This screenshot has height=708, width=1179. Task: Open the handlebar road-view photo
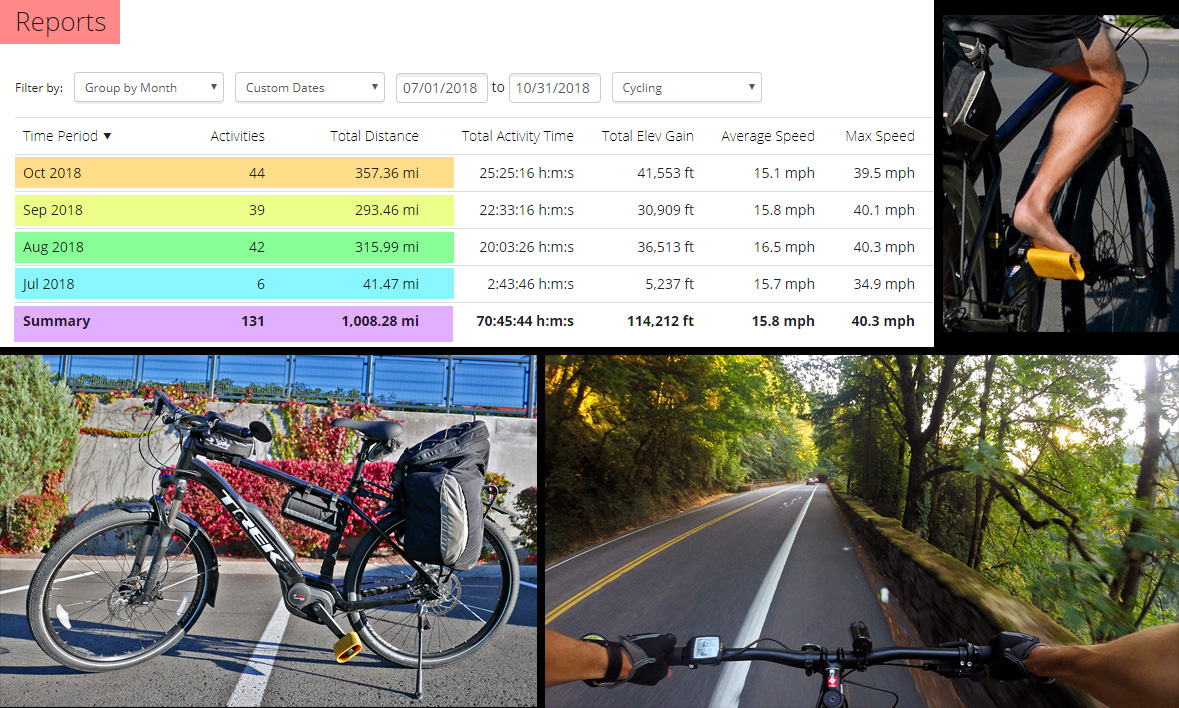[x=861, y=530]
